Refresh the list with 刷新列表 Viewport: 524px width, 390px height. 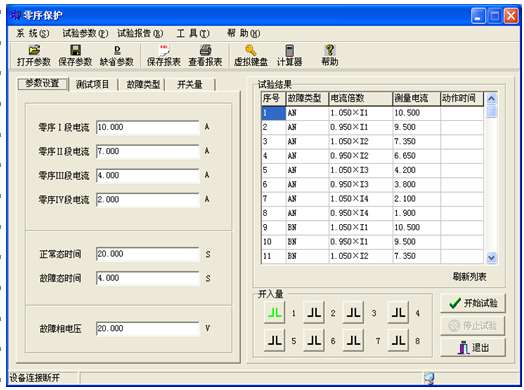point(470,277)
